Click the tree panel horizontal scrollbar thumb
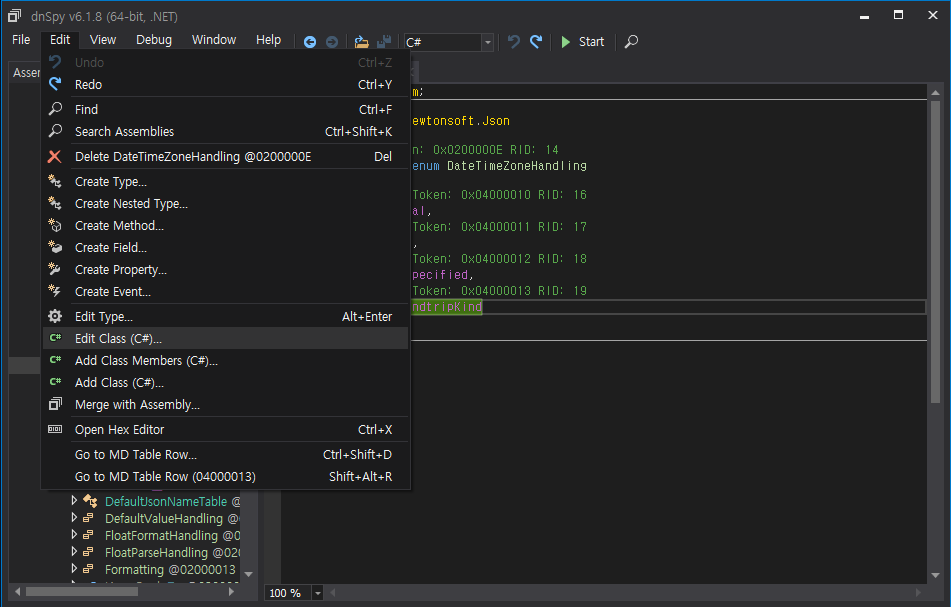The width and height of the screenshot is (951, 607). point(82,591)
